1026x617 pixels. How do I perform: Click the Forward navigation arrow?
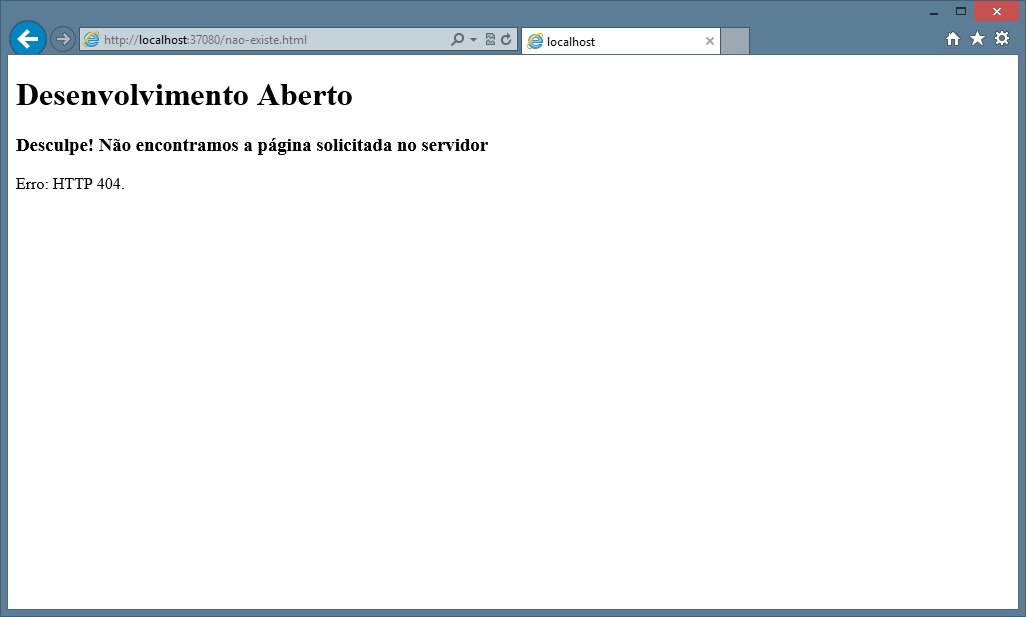click(63, 39)
